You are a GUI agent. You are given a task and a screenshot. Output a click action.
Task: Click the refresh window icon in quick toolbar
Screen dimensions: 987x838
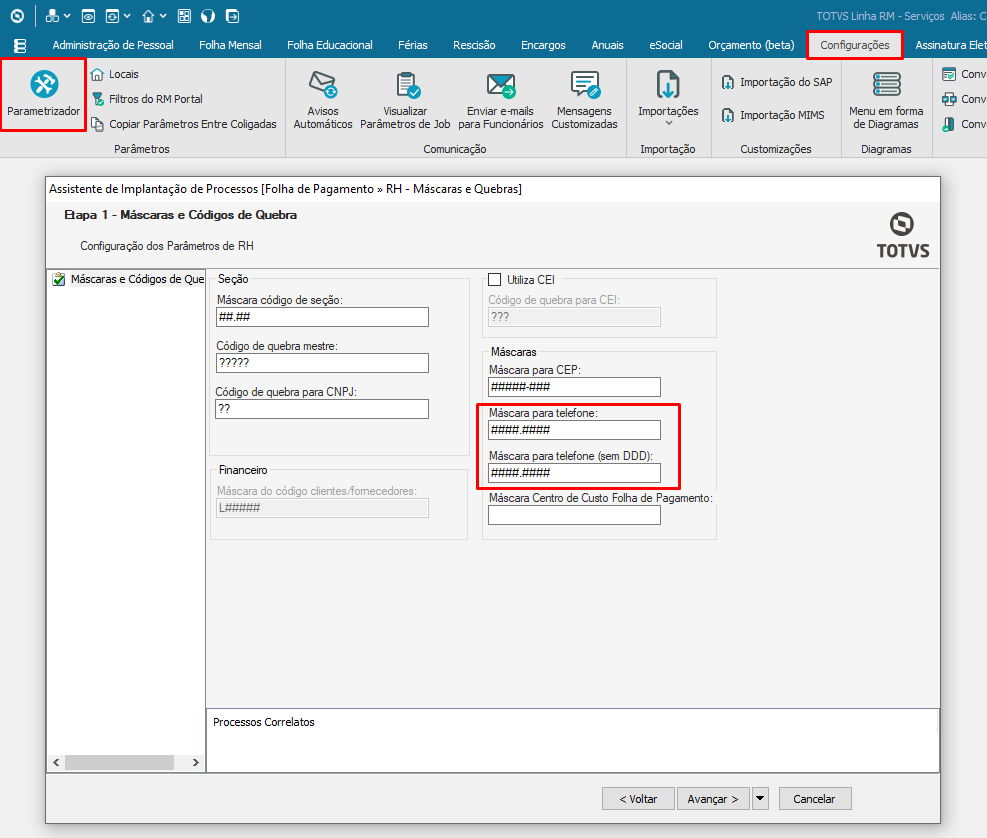(x=112, y=16)
